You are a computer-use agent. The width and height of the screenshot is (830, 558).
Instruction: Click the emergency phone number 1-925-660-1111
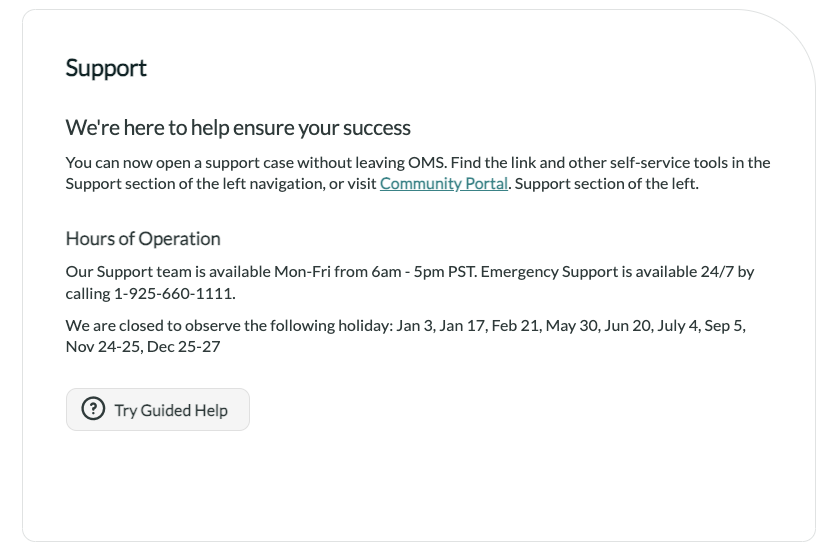[x=176, y=294]
